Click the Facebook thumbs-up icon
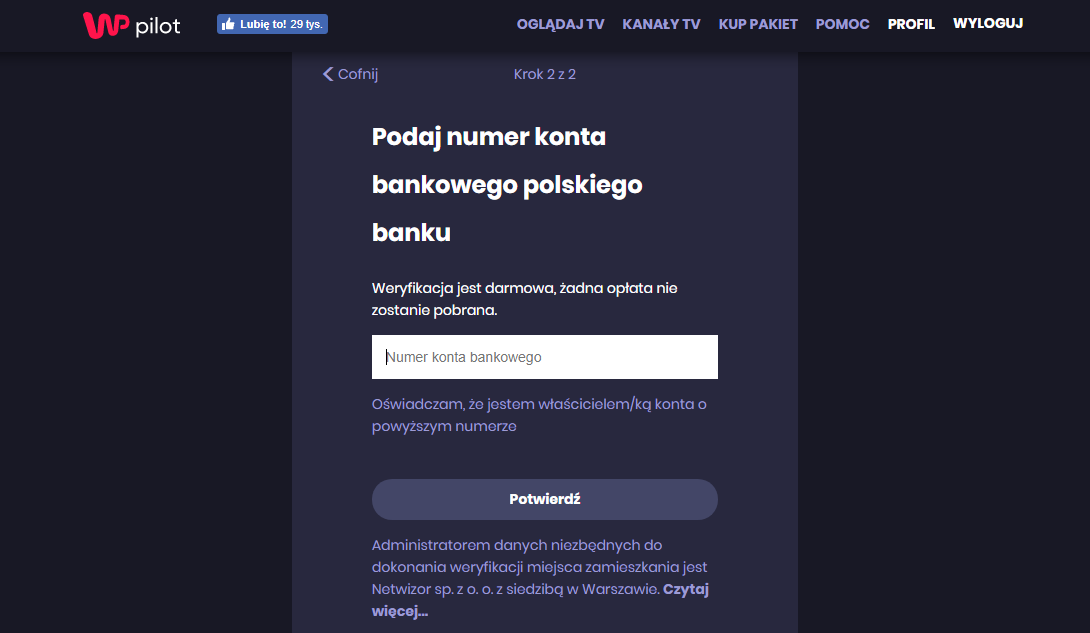This screenshot has width=1090, height=633. (x=228, y=24)
